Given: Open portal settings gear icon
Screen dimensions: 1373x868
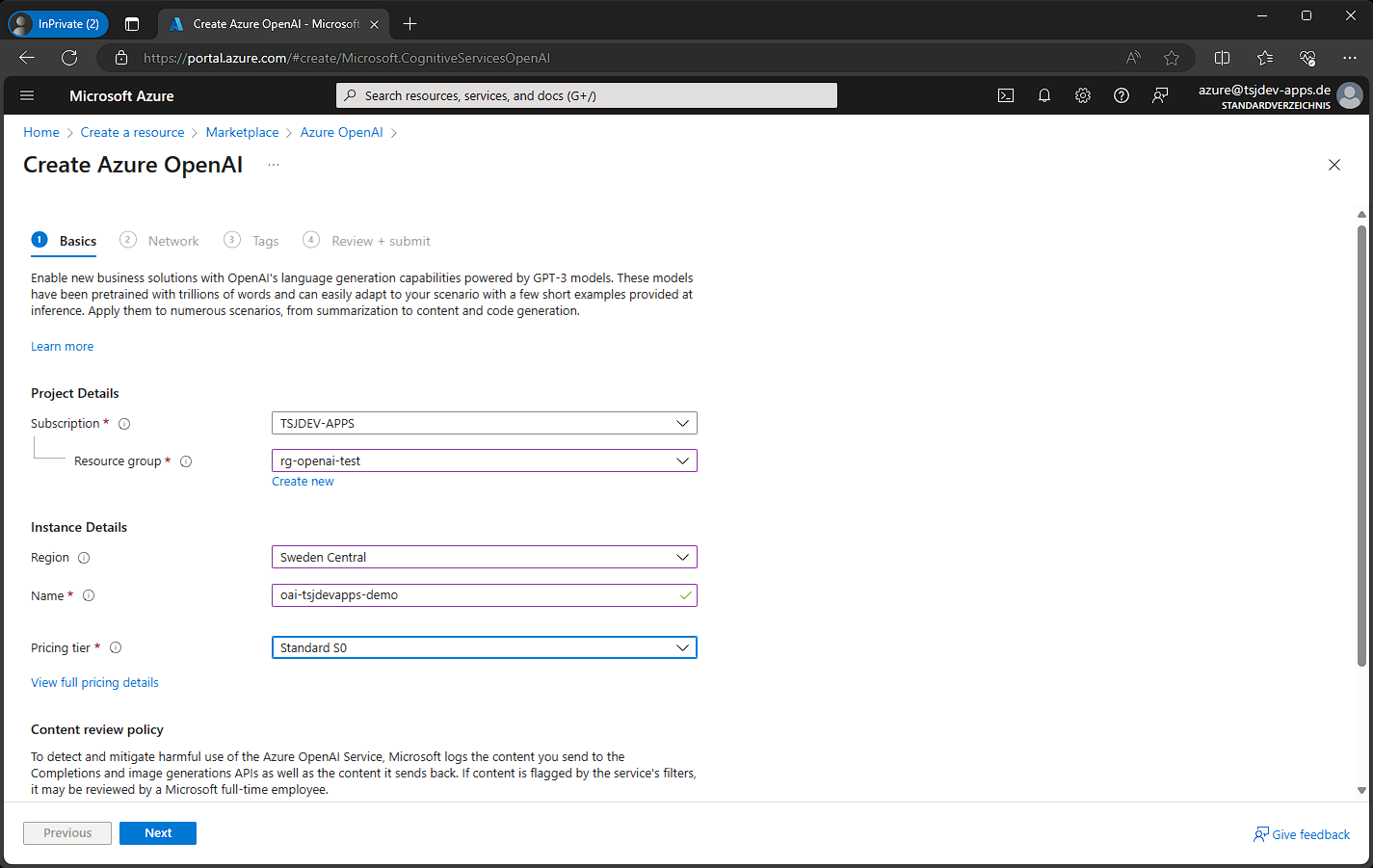Looking at the screenshot, I should tap(1083, 95).
